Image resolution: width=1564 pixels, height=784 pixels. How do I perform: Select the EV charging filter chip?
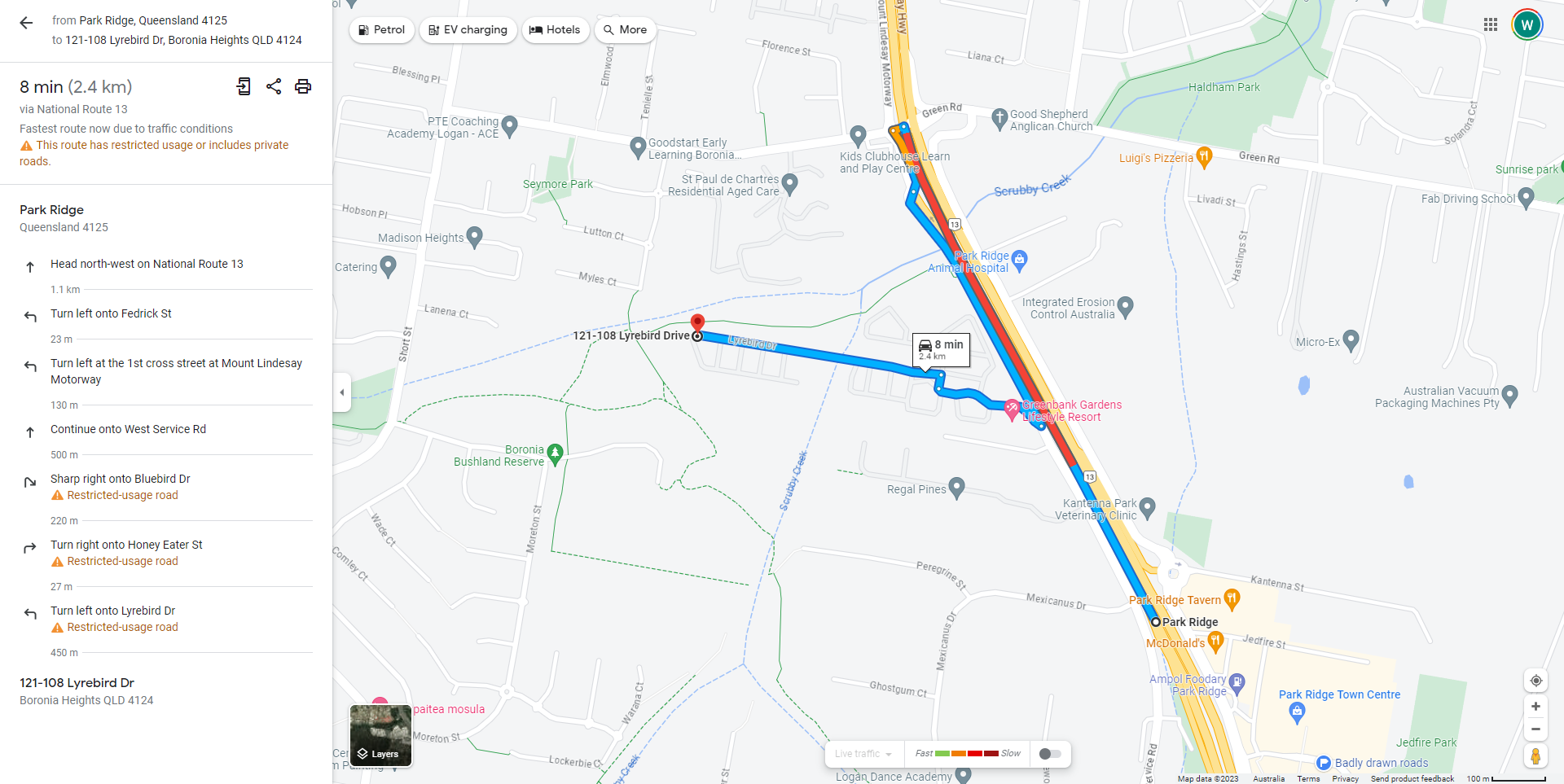pyautogui.click(x=468, y=30)
